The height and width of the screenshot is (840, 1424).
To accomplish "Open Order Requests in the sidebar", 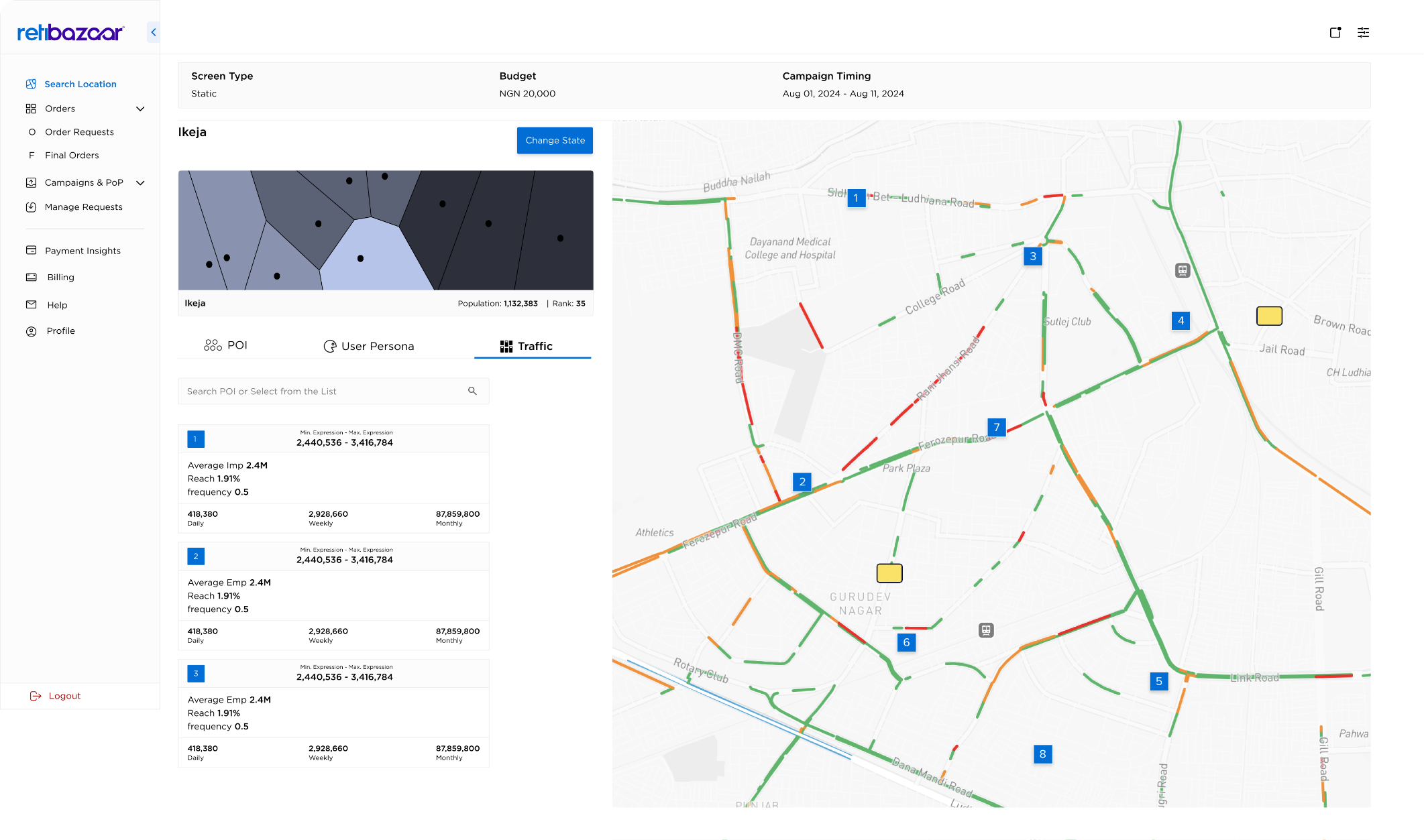I will 79,132.
